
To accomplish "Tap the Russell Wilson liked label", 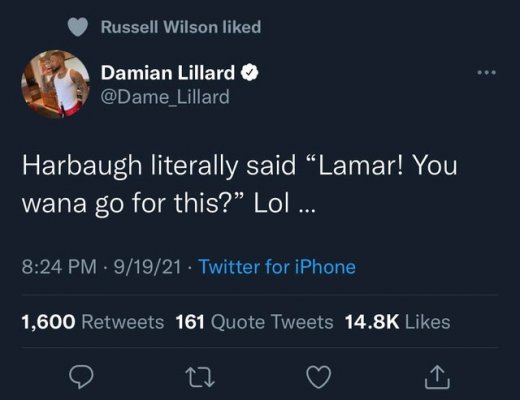I will (181, 27).
